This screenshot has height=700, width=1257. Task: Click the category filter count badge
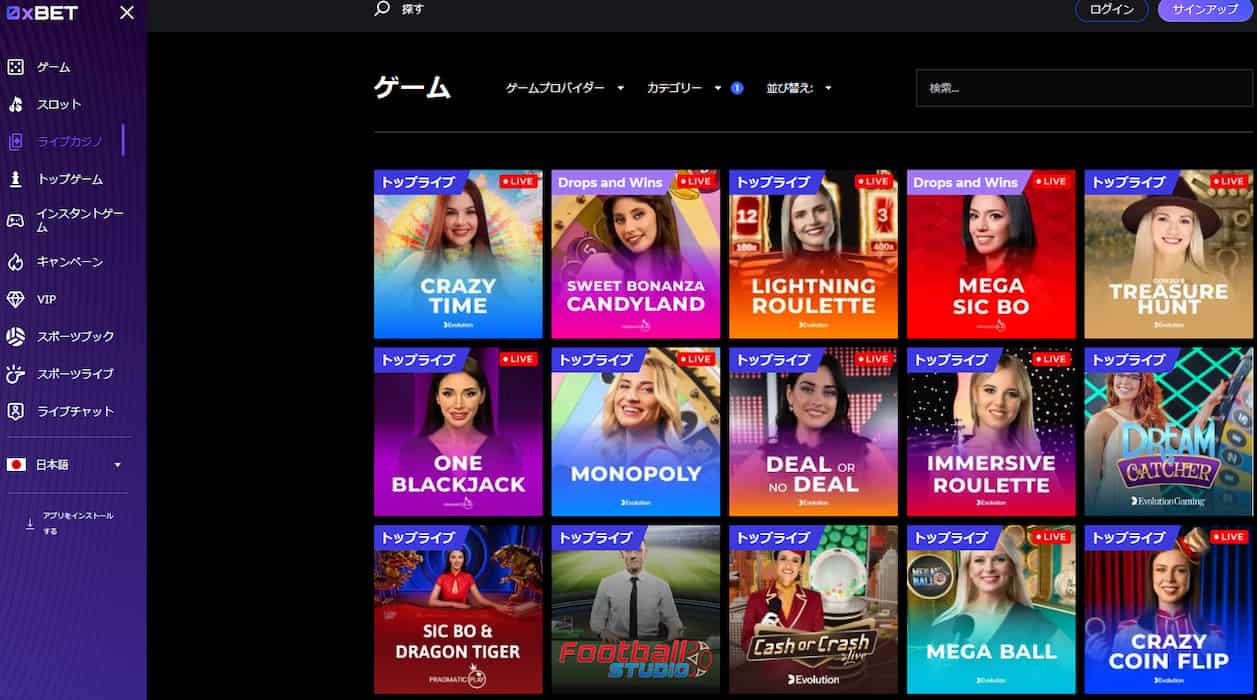click(737, 88)
